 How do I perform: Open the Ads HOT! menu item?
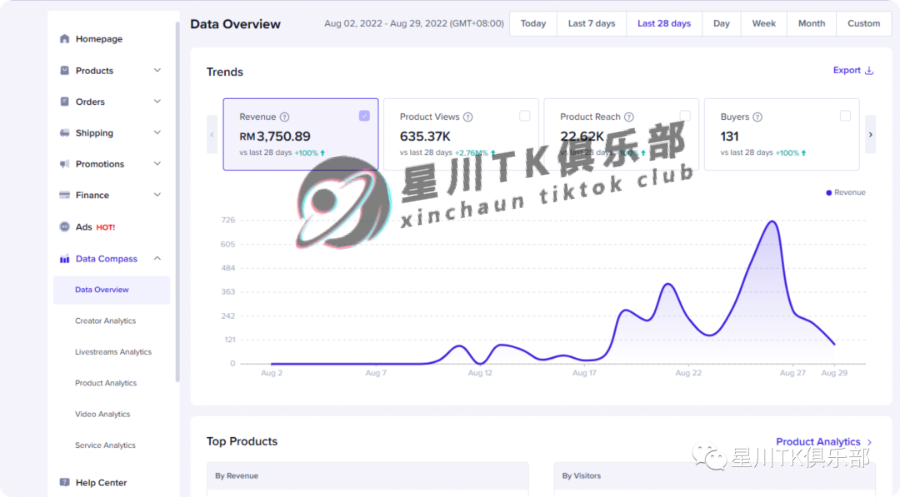tap(95, 227)
